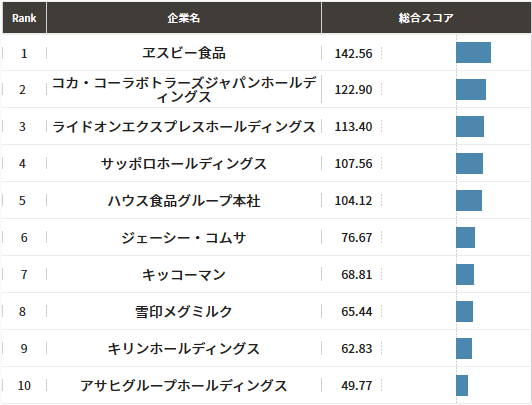This screenshot has height=405, width=532.
Task: Open コカ・コーラボトラーズジャパンホールディングス entry
Action: coord(184,90)
